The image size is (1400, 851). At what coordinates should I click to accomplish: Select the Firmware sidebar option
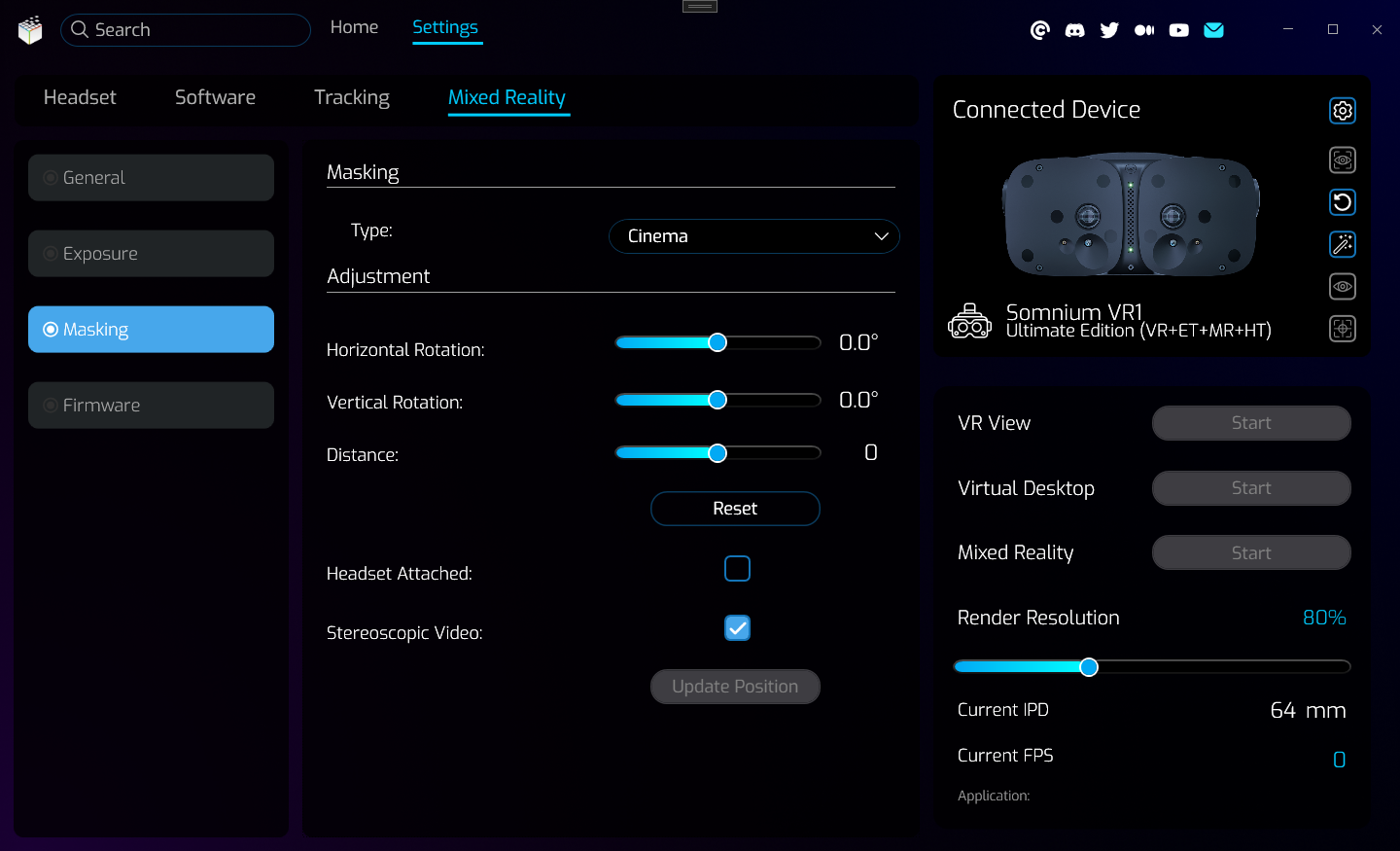(x=151, y=406)
